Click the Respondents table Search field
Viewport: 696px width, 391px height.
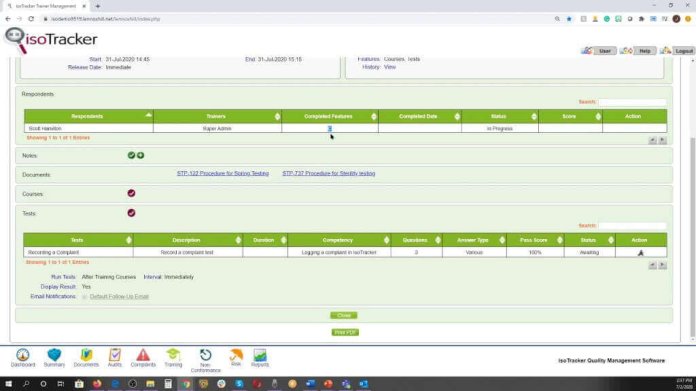coord(632,102)
